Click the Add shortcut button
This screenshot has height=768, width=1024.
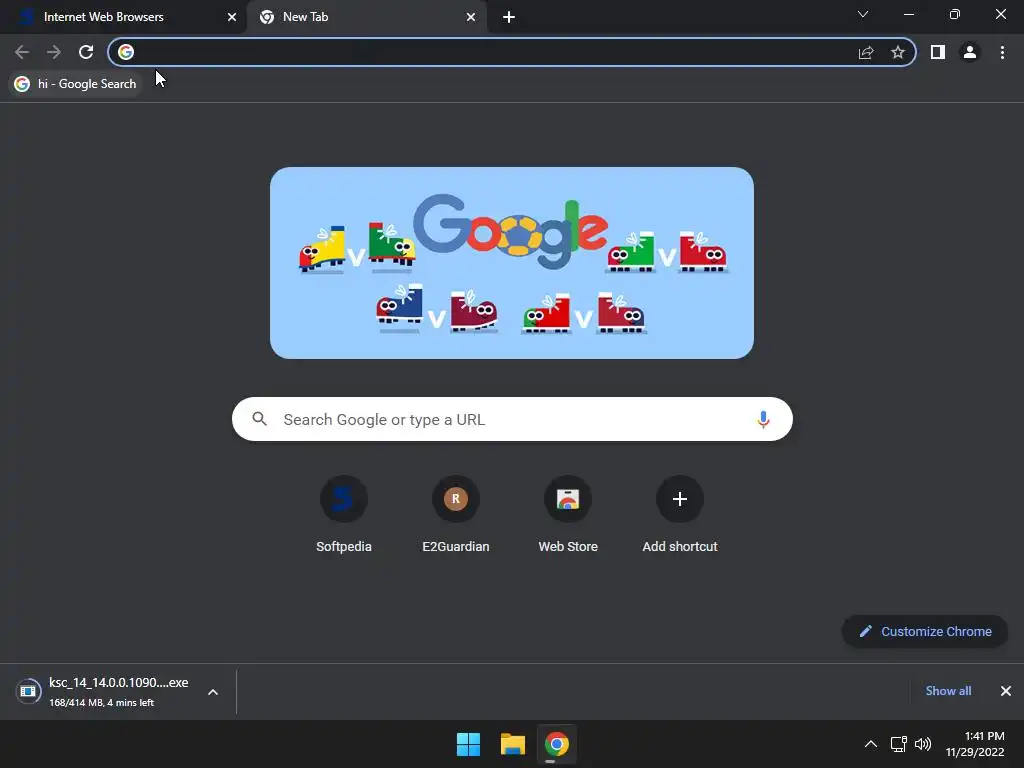click(x=680, y=516)
